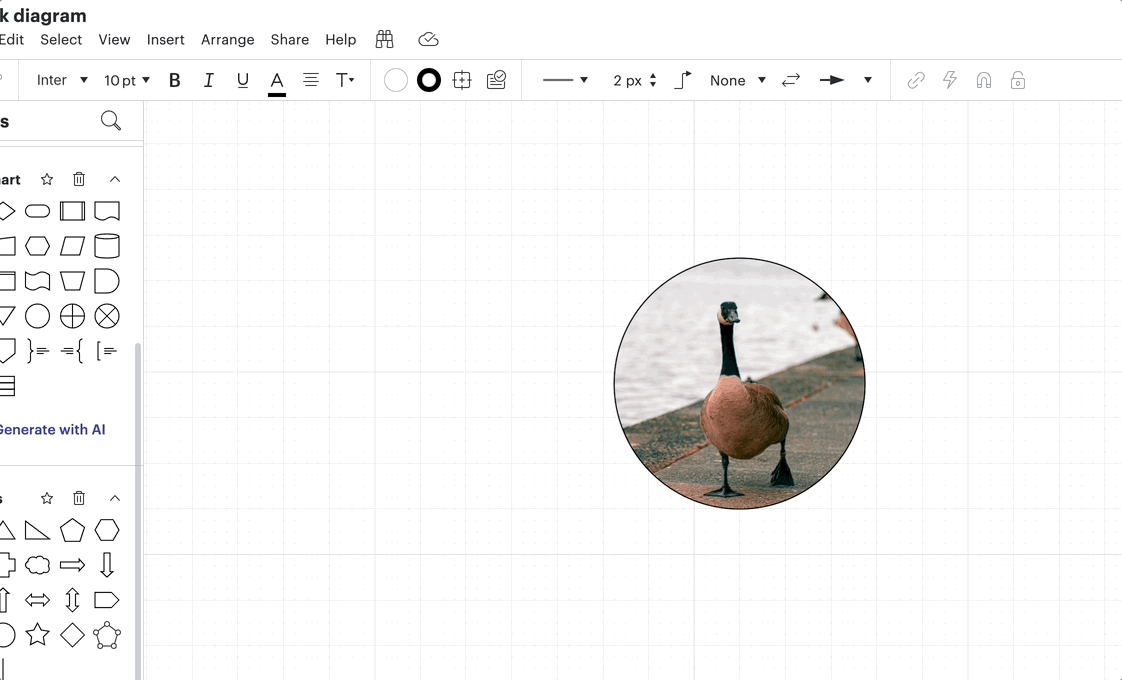The image size is (1122, 680).
Task: Select the pentagon shape
Action: [x=72, y=530]
